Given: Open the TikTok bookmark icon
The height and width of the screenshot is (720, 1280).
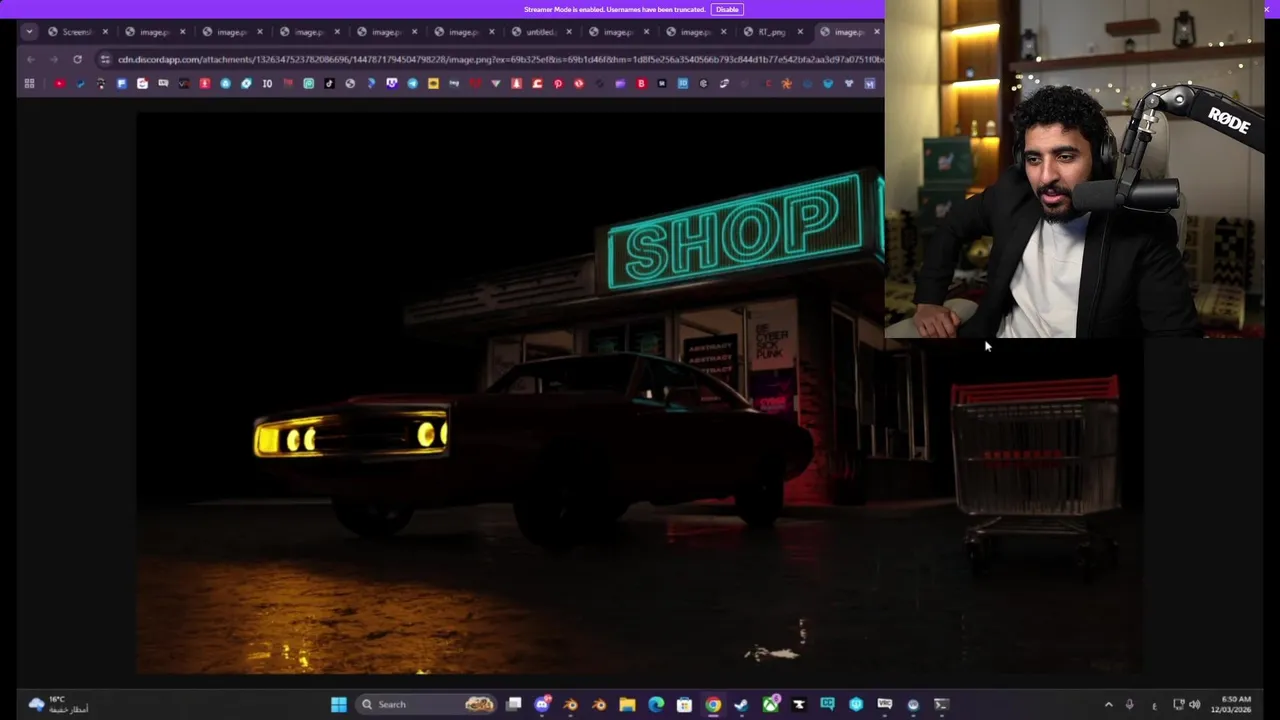Looking at the screenshot, I should coord(329,84).
